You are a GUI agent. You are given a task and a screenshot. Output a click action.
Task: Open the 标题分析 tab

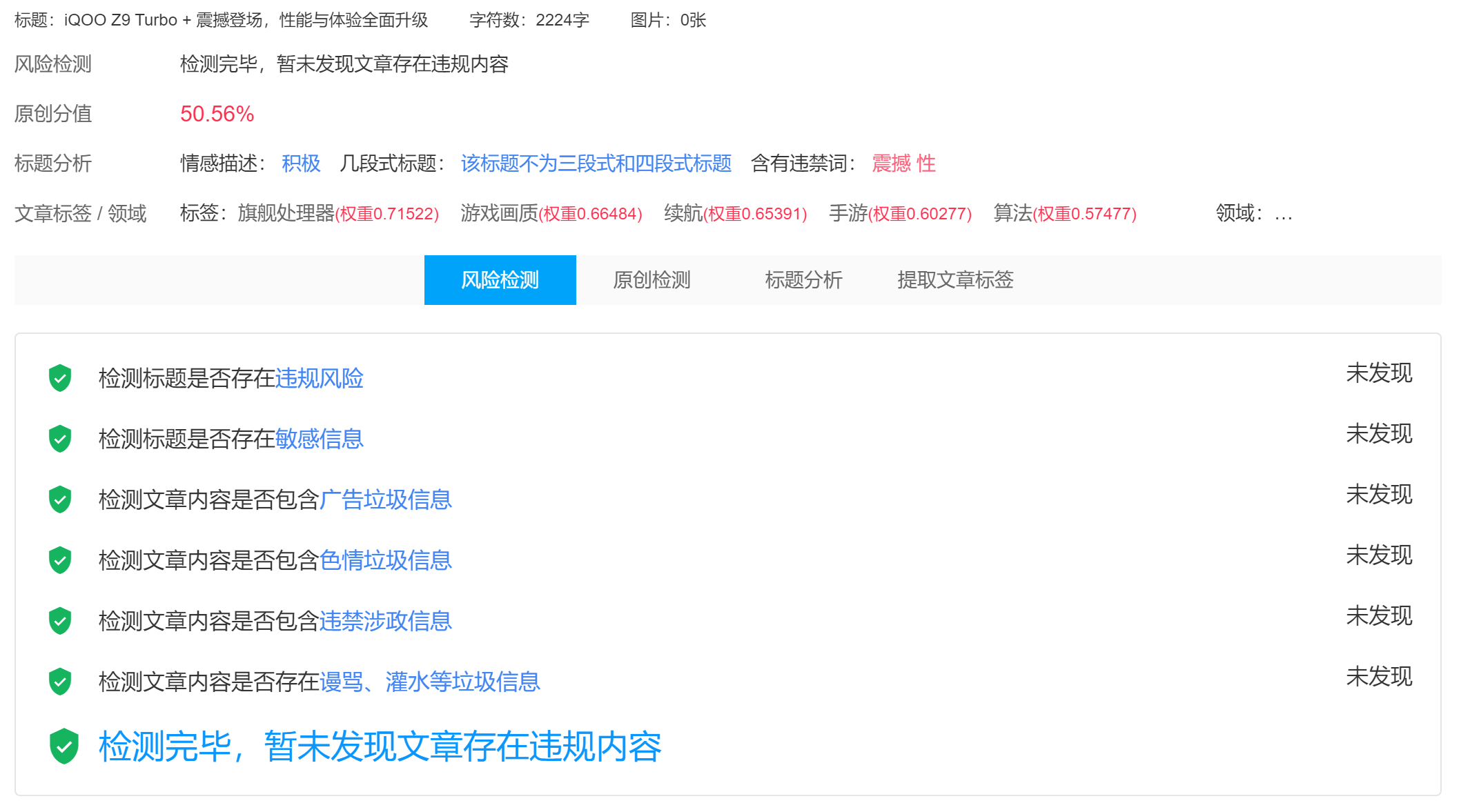point(803,279)
